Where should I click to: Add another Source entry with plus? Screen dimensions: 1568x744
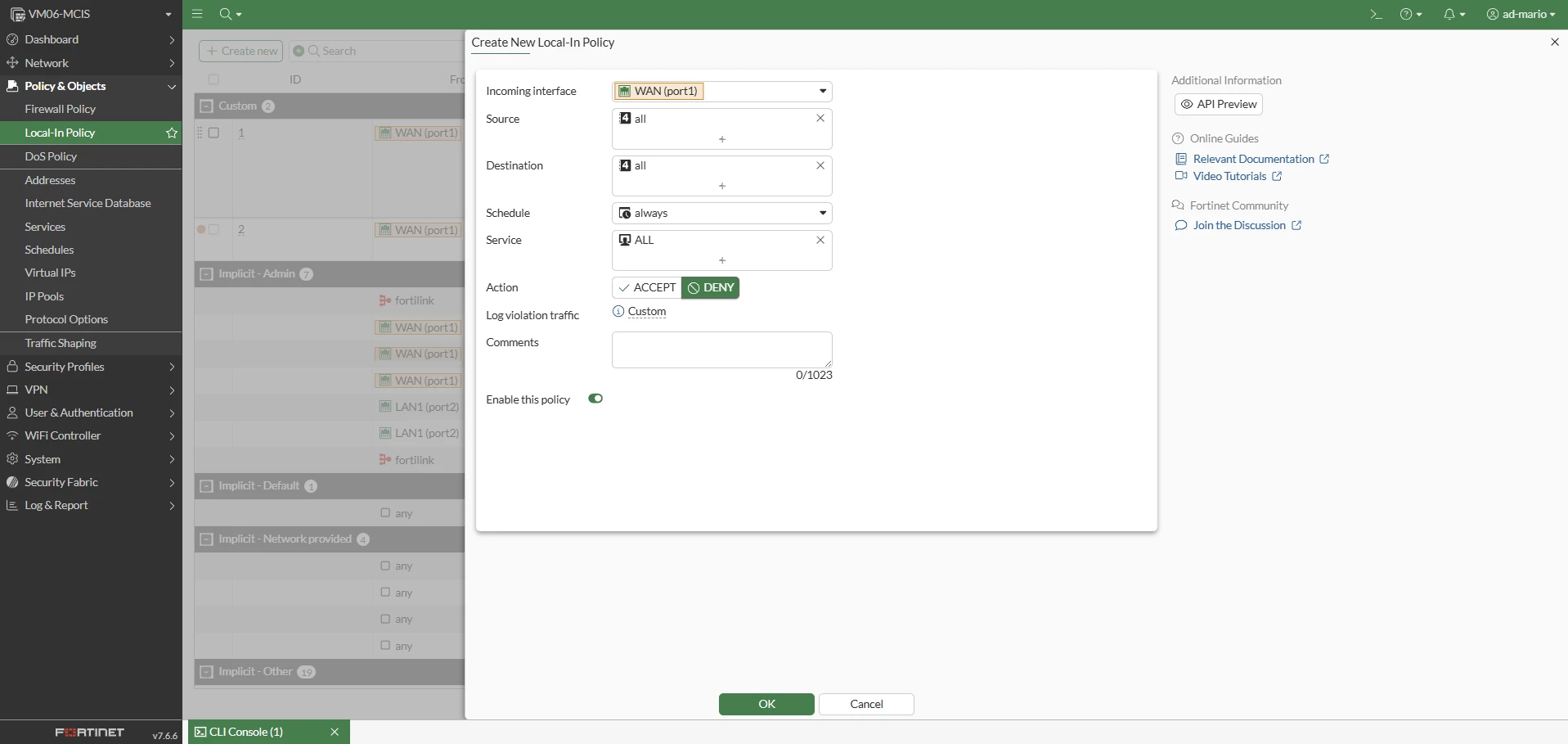coord(722,139)
